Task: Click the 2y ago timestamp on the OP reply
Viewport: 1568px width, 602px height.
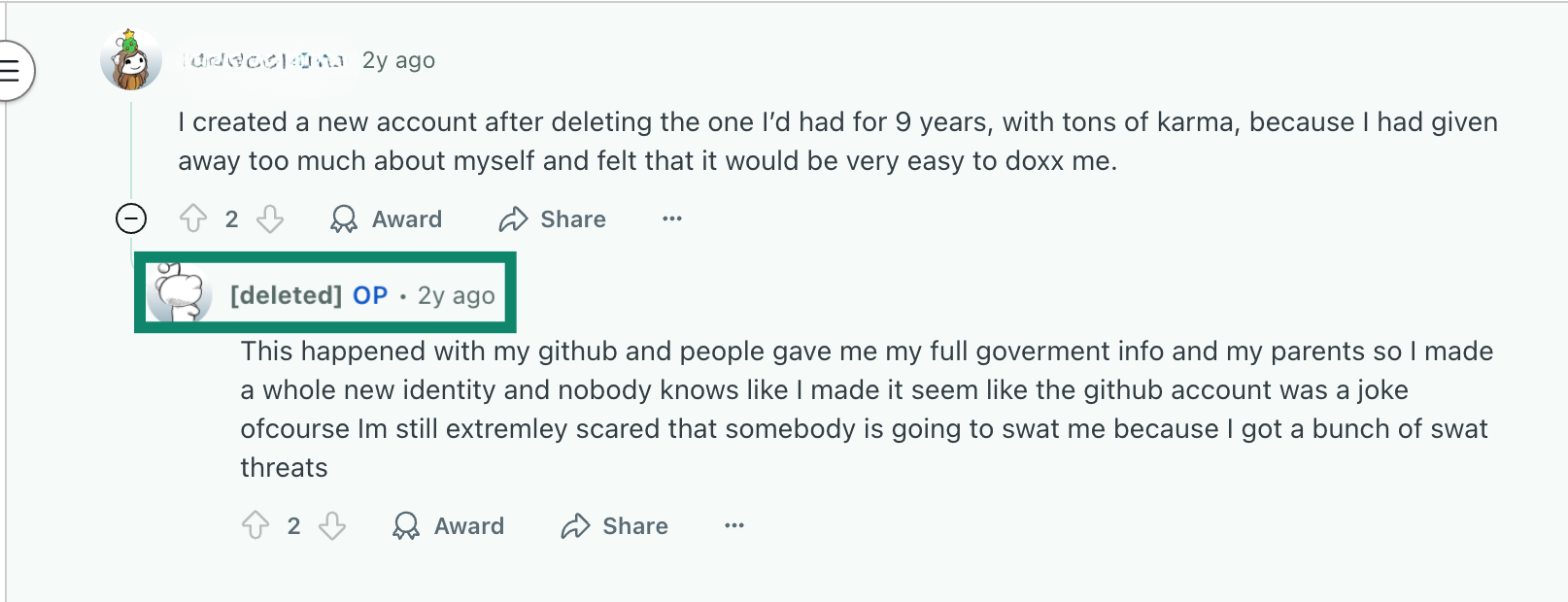Action: pyautogui.click(x=456, y=295)
